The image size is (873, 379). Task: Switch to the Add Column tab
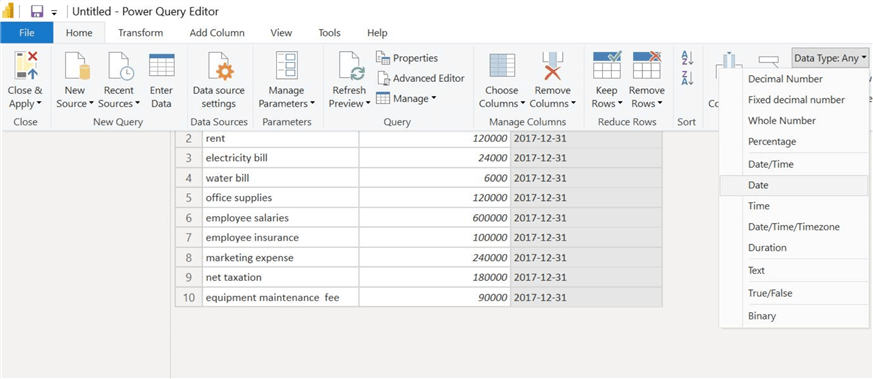[x=217, y=33]
